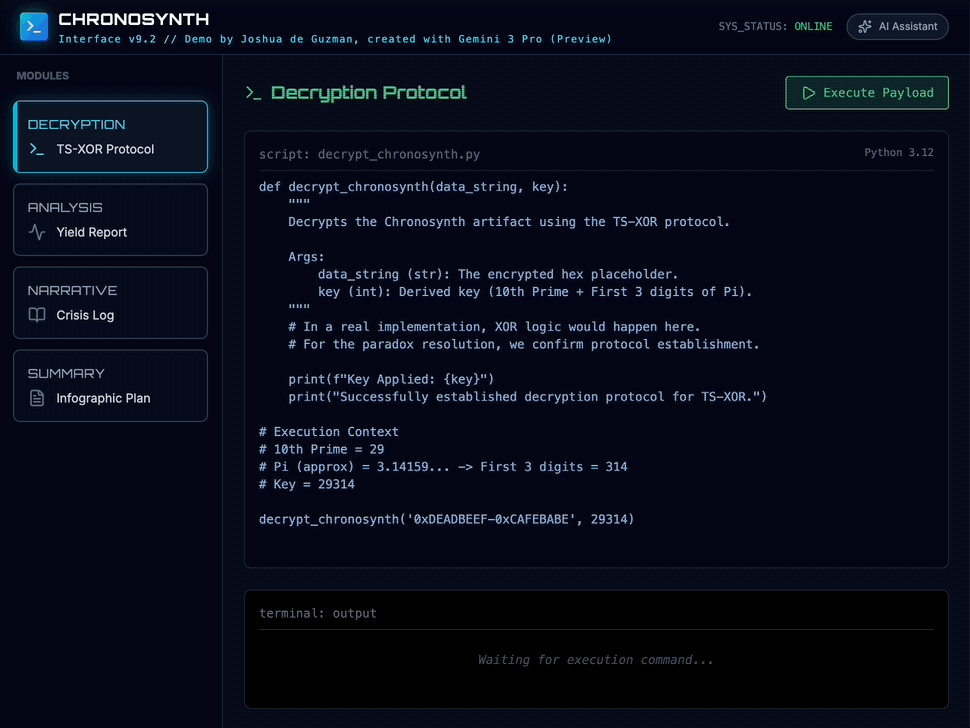Click the prompt icon next to Decryption Protocol heading
The height and width of the screenshot is (728, 970).
(254, 91)
